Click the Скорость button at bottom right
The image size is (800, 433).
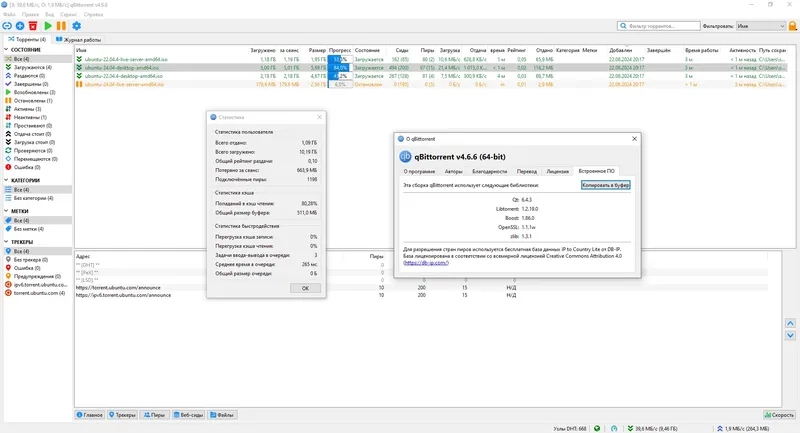point(779,415)
